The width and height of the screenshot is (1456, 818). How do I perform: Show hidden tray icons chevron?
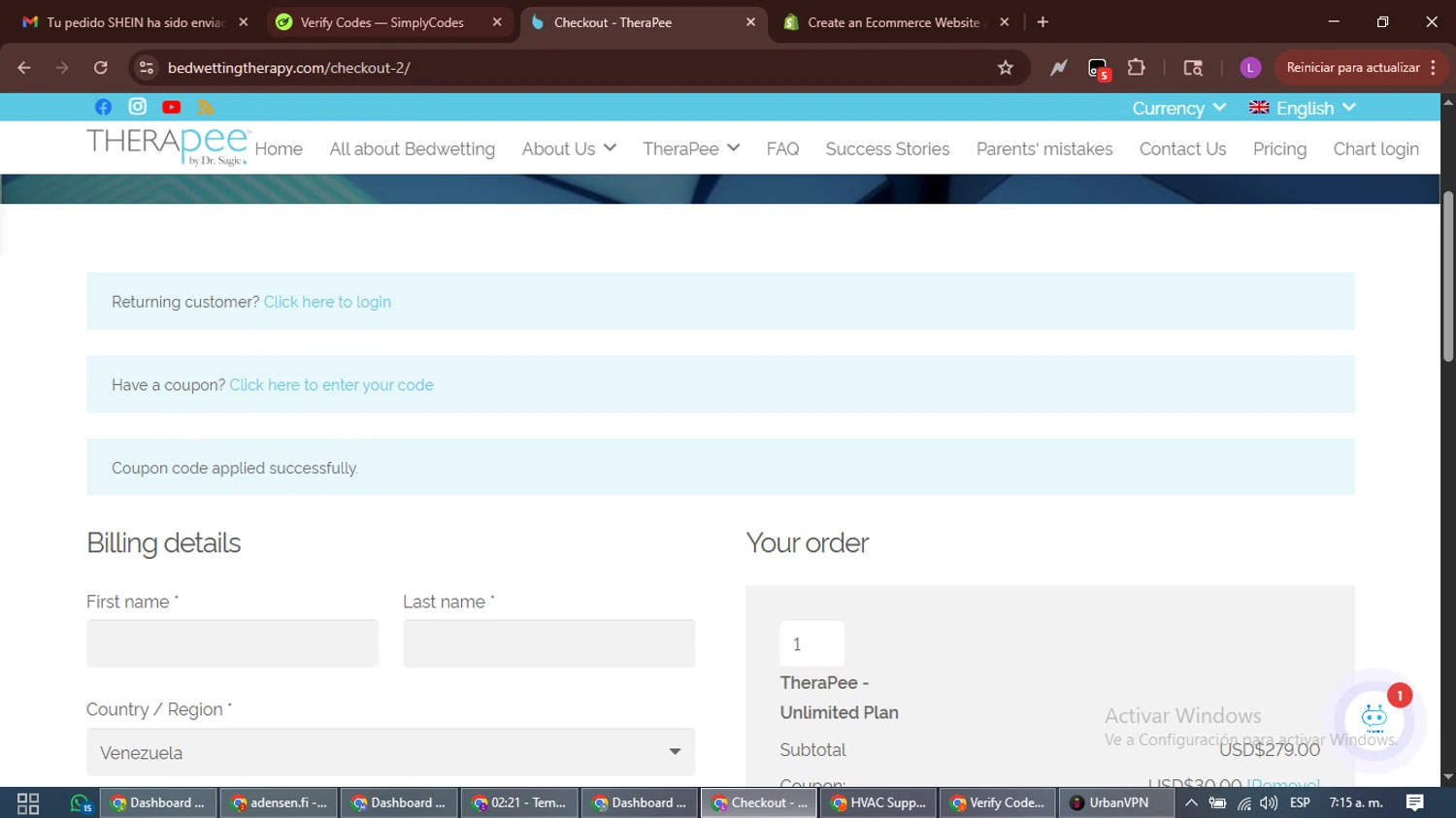(1191, 802)
